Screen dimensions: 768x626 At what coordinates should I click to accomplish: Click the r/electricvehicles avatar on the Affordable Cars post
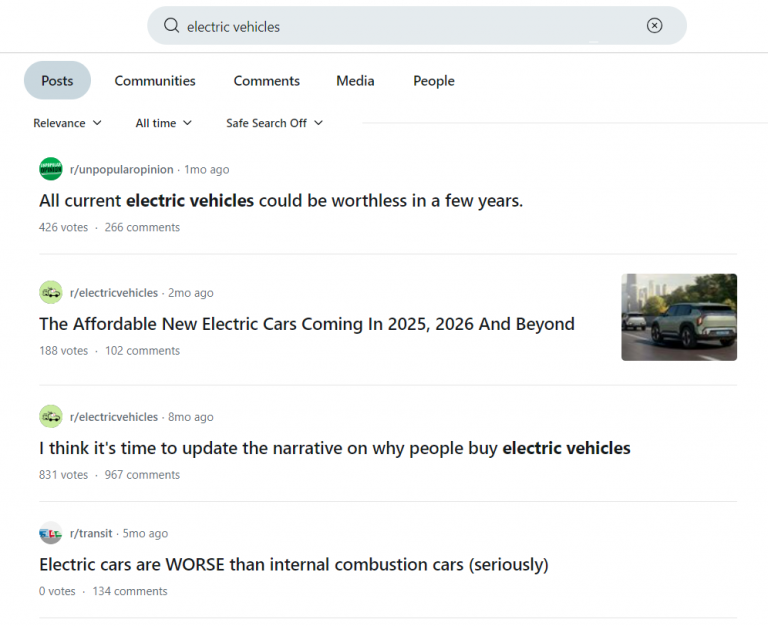pyautogui.click(x=51, y=293)
